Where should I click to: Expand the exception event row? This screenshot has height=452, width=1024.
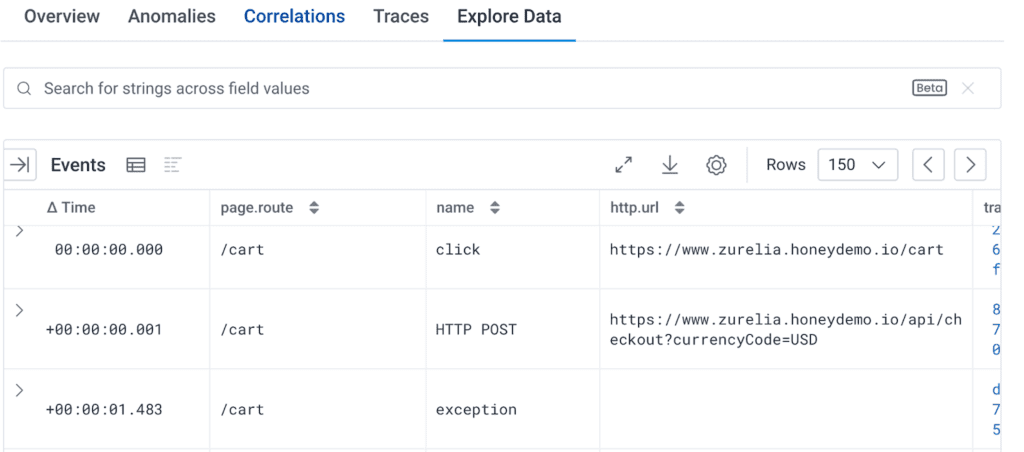point(19,390)
